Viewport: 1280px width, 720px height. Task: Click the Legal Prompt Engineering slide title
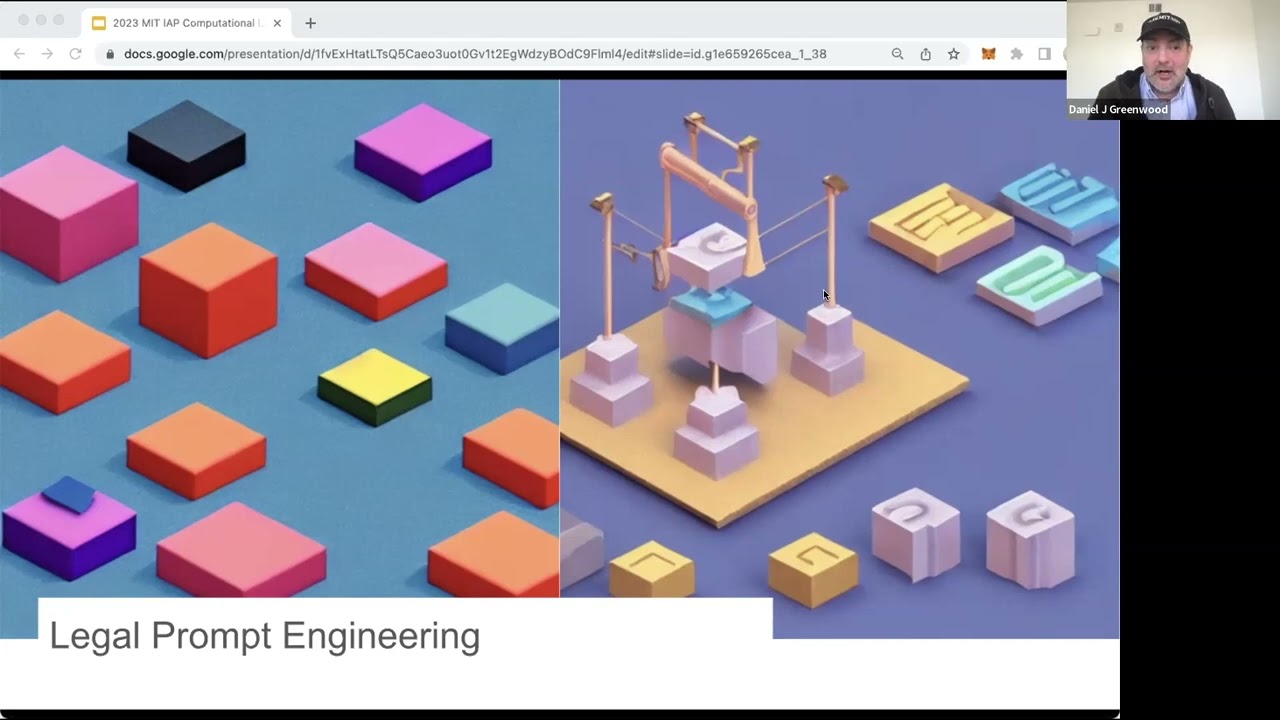pos(265,636)
